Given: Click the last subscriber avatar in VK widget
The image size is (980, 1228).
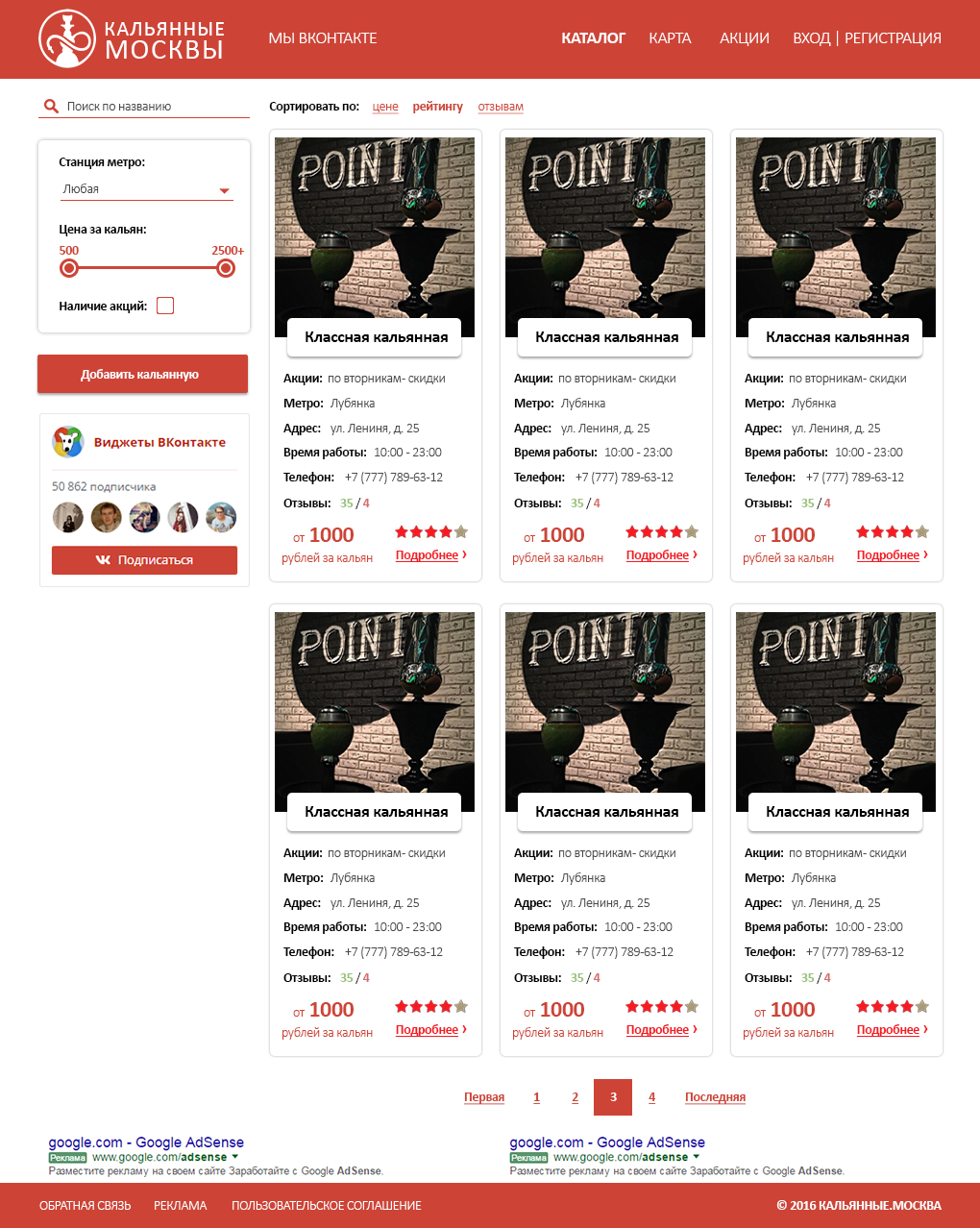Looking at the screenshot, I should [221, 518].
